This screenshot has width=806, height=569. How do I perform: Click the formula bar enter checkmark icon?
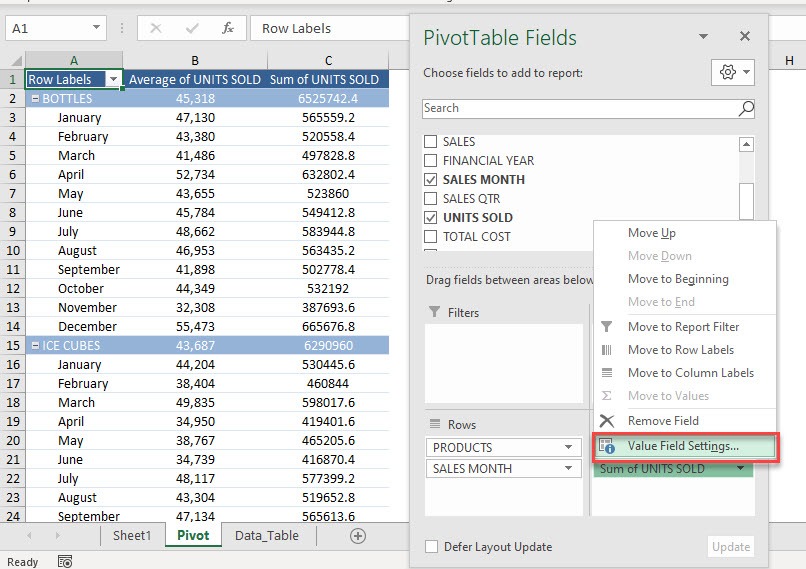(192, 28)
